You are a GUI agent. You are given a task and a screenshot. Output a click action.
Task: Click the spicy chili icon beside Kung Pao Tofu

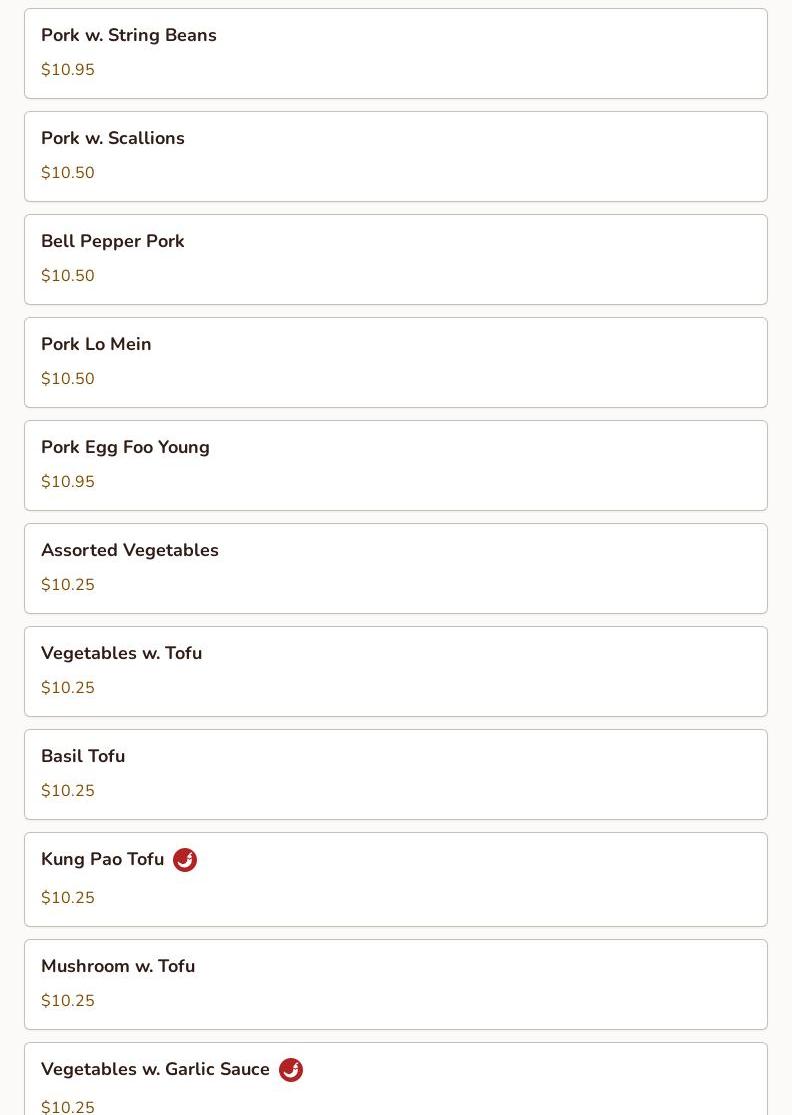[185, 860]
